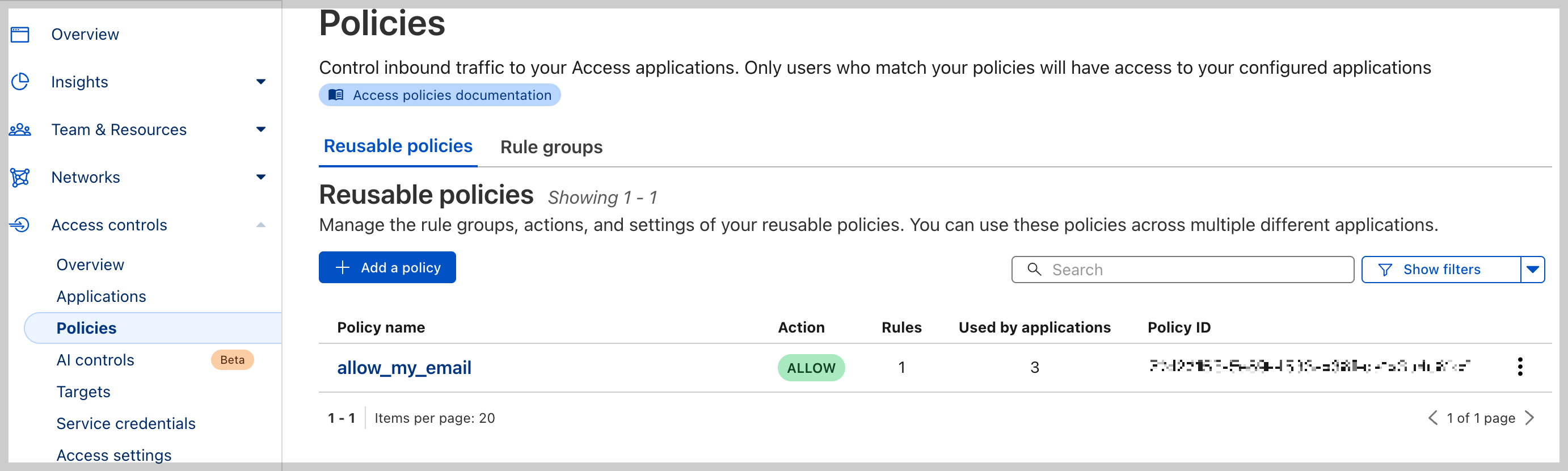1568x471 pixels.
Task: Click the Networks mesh icon
Action: pos(20,177)
